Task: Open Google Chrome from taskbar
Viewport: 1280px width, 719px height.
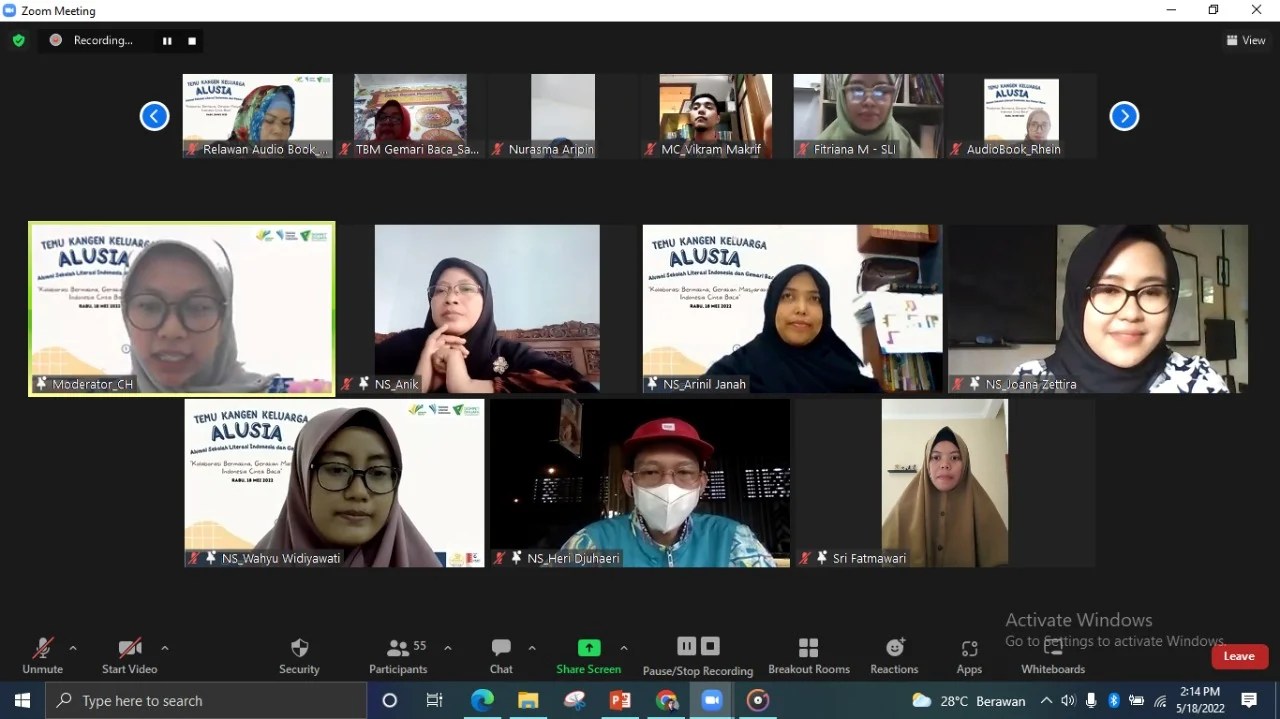Action: coord(666,701)
